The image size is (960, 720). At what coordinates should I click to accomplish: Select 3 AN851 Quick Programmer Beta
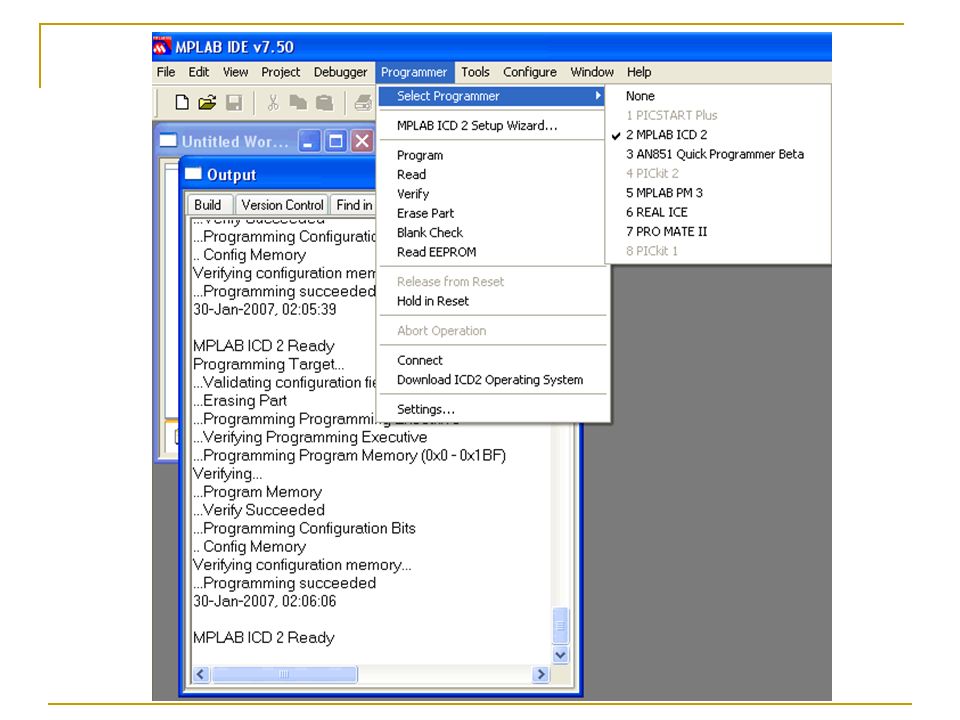pyautogui.click(x=714, y=154)
